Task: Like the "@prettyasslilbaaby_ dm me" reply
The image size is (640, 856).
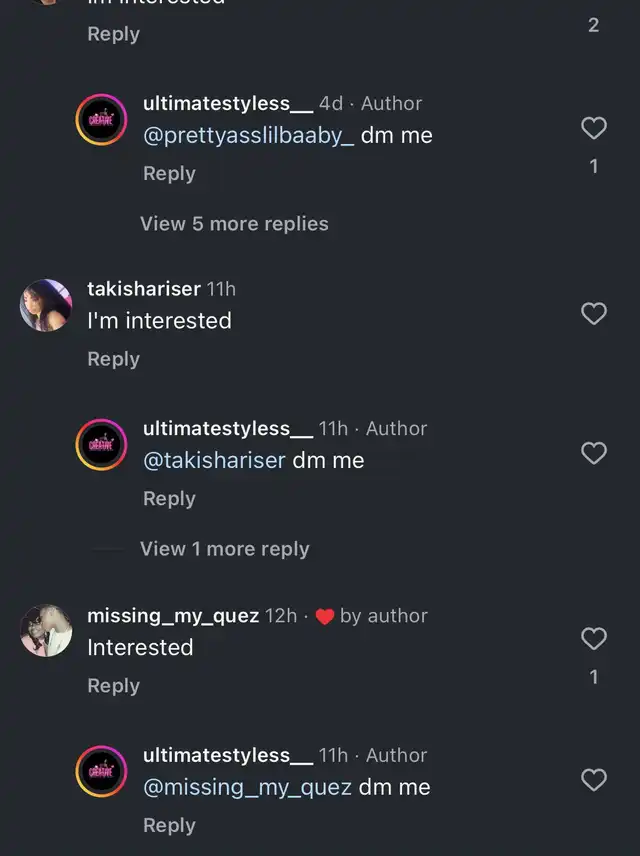Action: click(594, 128)
